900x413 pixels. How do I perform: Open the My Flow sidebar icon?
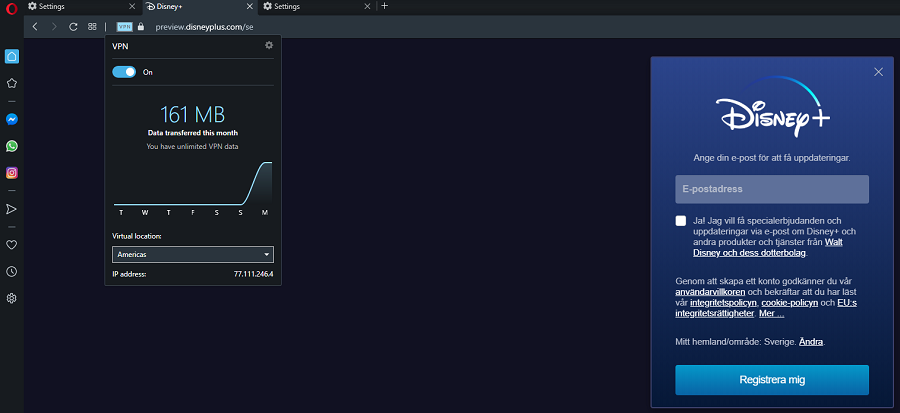pos(11,209)
